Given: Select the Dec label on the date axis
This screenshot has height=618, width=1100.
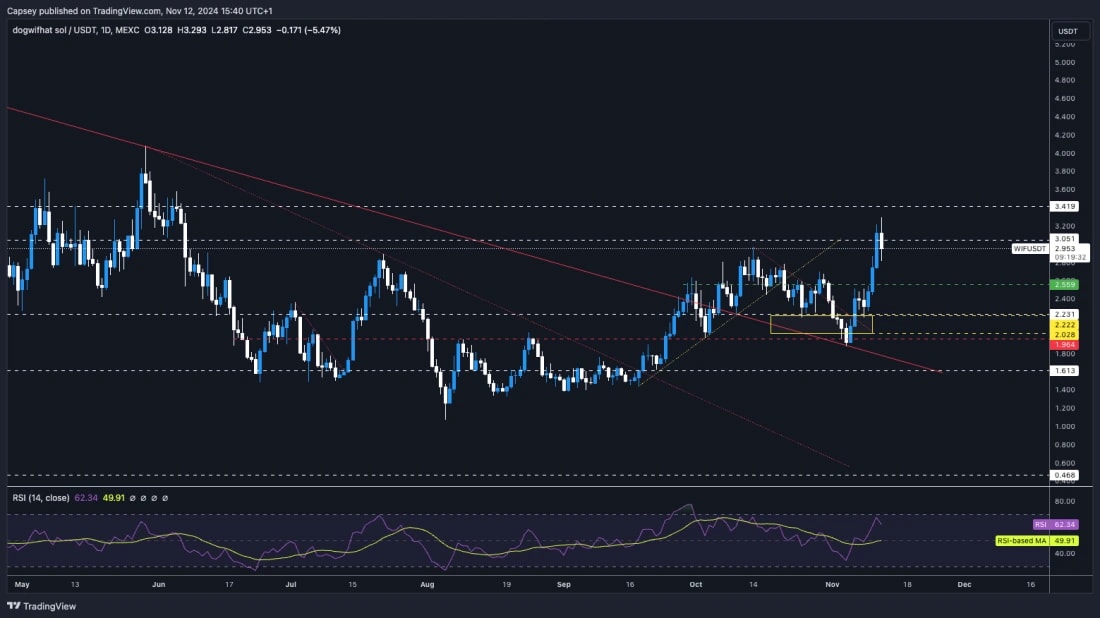Looking at the screenshot, I should coord(964,586).
